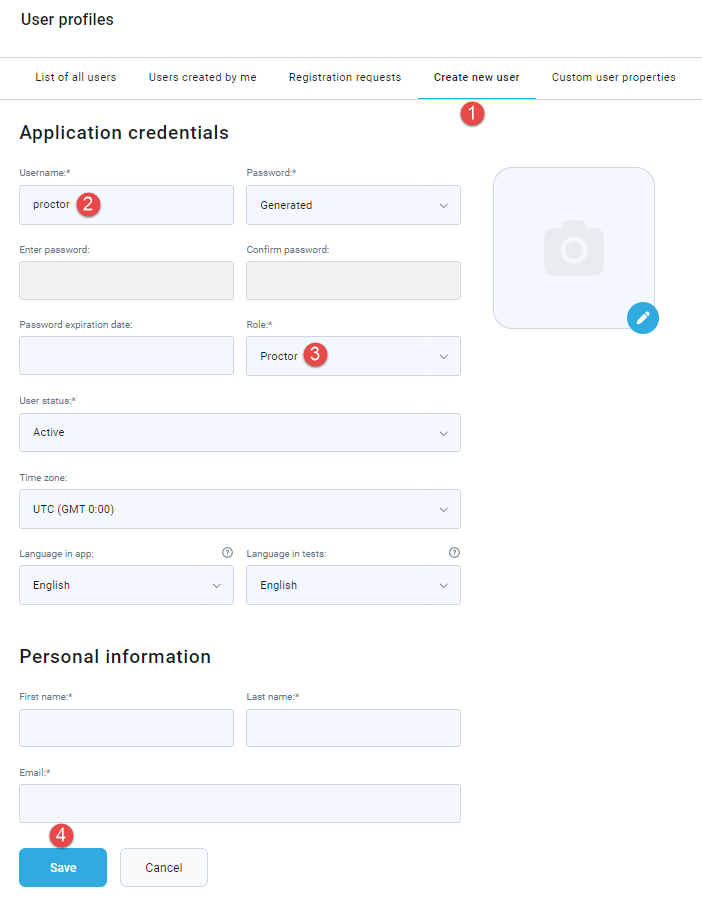Image resolution: width=702 pixels, height=899 pixels.
Task: Click help icon beside Language in tests
Action: click(x=454, y=553)
